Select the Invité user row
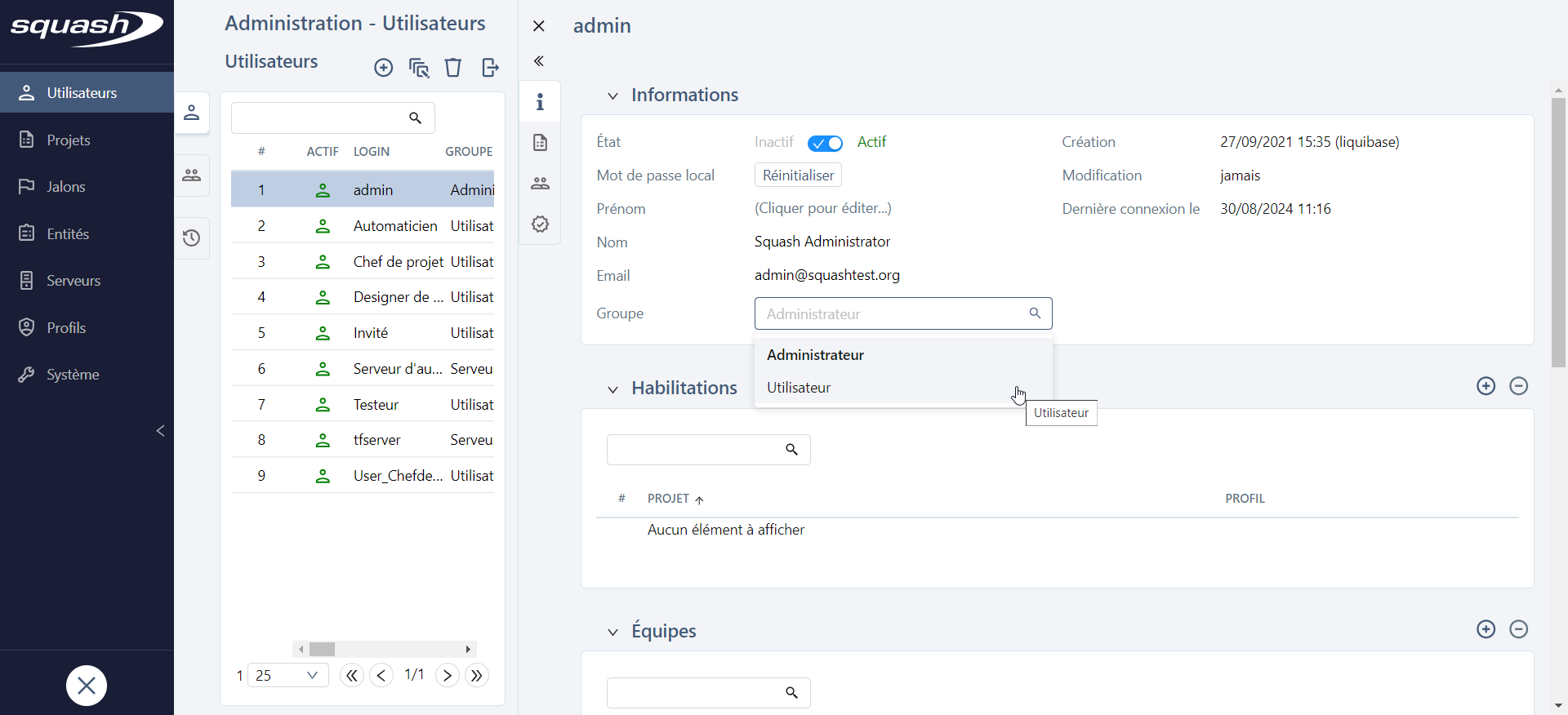 click(x=363, y=333)
